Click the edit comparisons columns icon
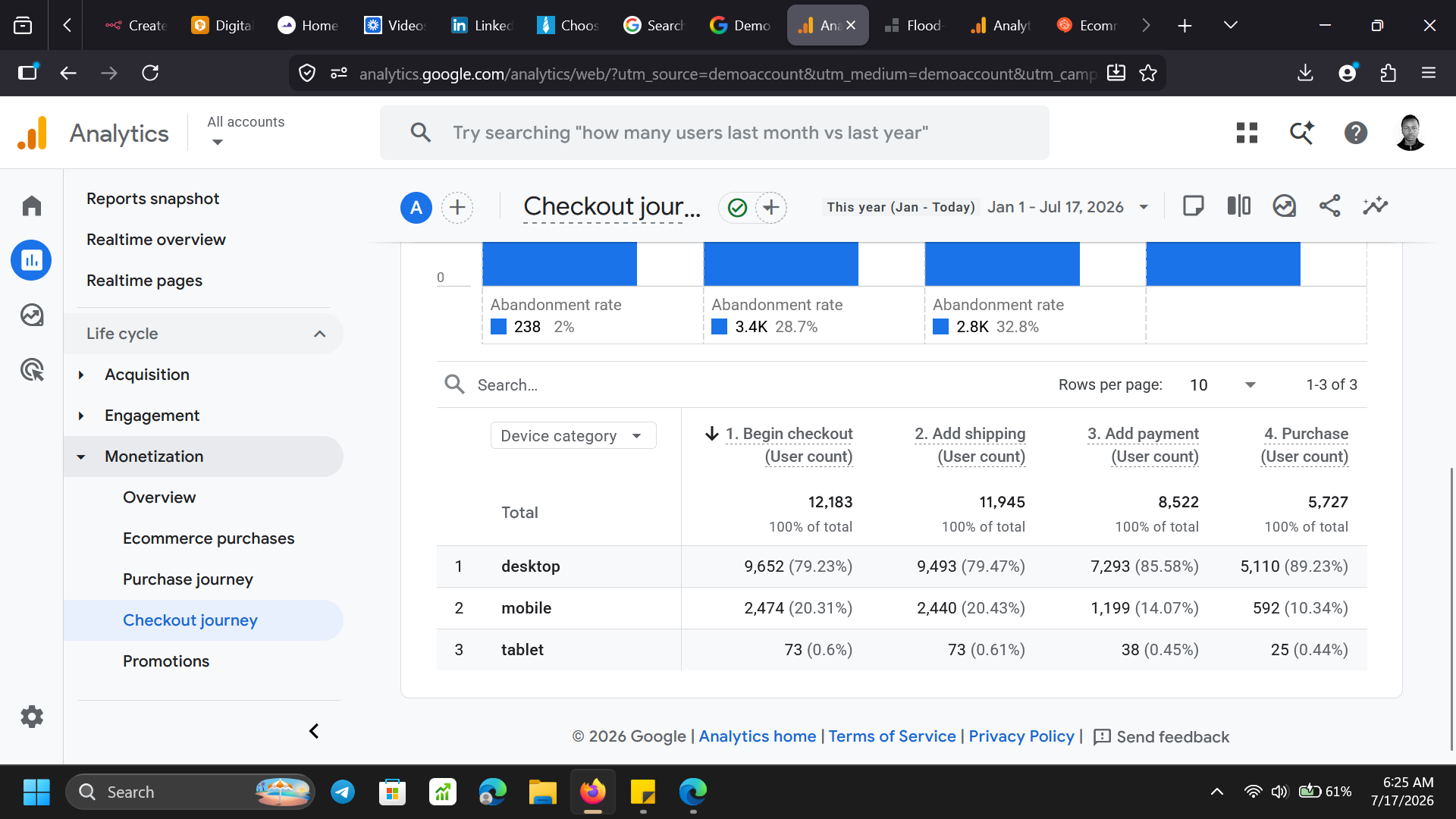The width and height of the screenshot is (1456, 819). pos(1239,206)
